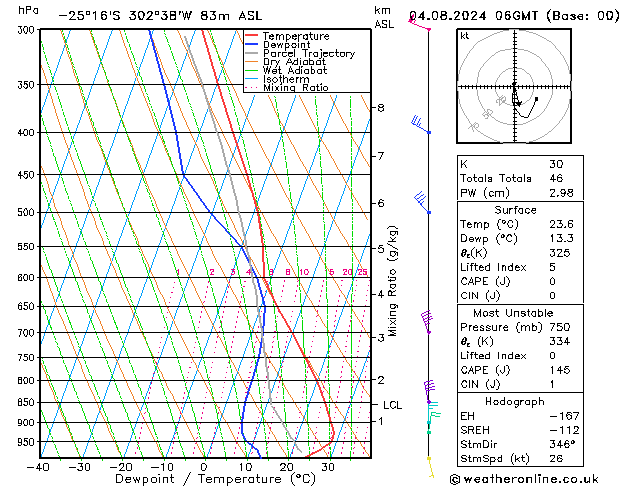
Task: Click the 8 km altitude tick label
Action: pyautogui.click(x=380, y=108)
